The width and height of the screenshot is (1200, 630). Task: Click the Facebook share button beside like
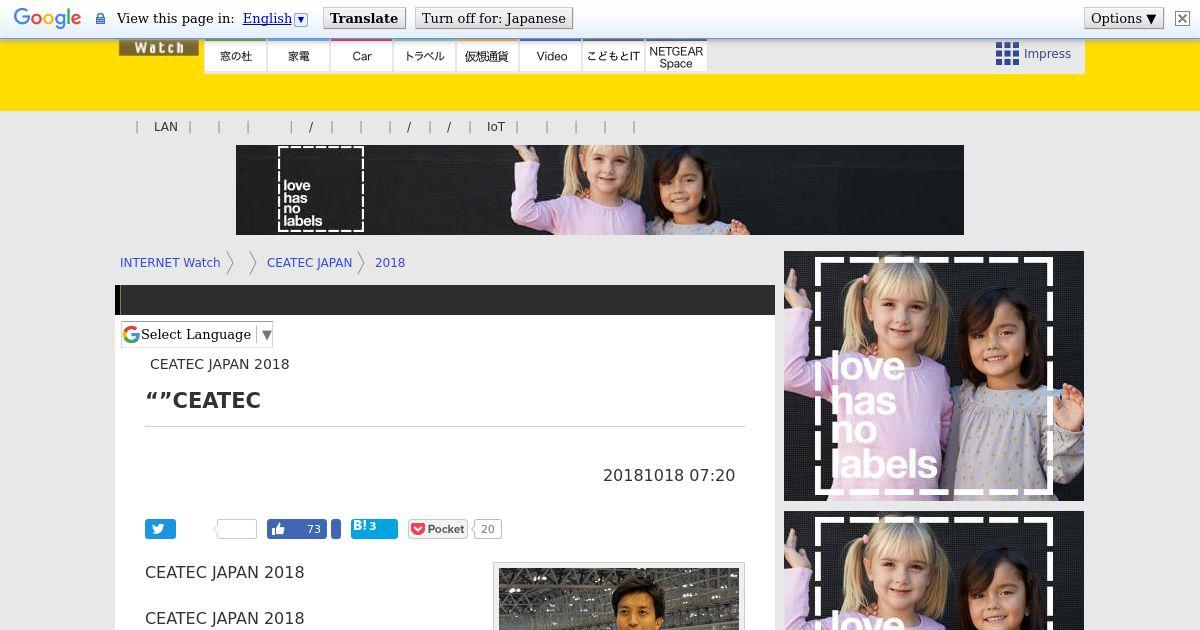[336, 529]
